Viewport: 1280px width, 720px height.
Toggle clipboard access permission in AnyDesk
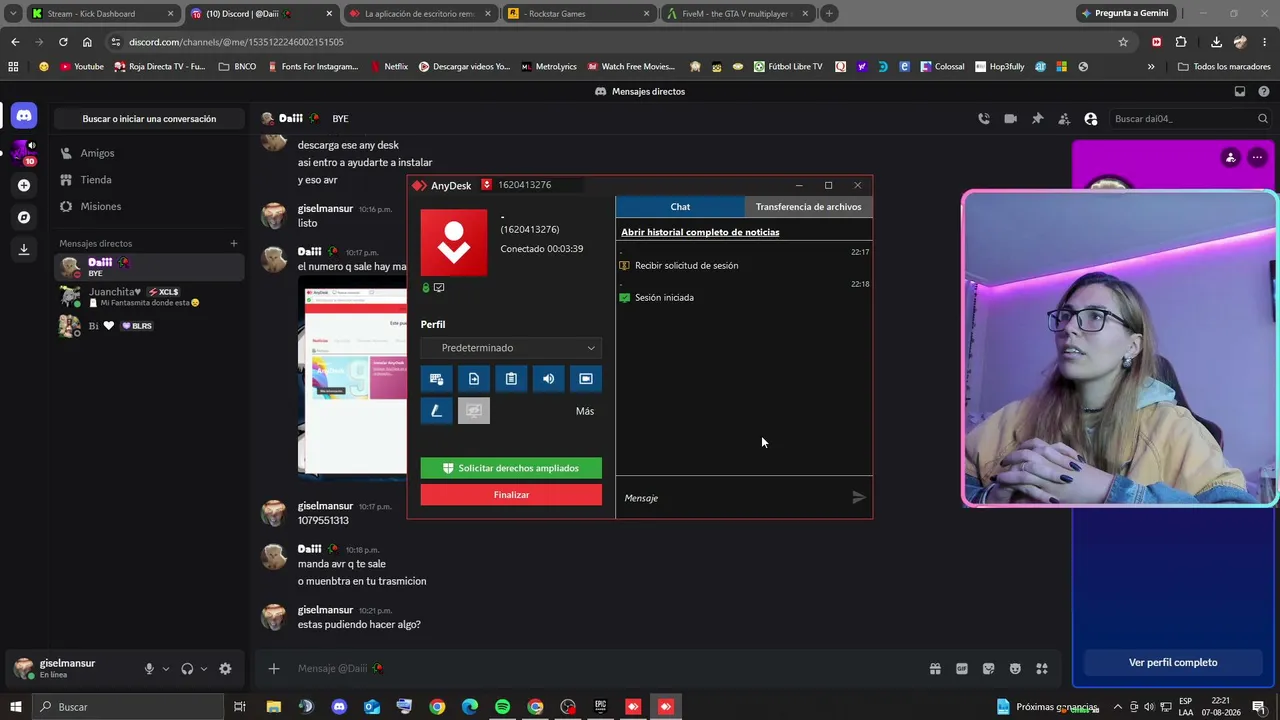click(511, 379)
